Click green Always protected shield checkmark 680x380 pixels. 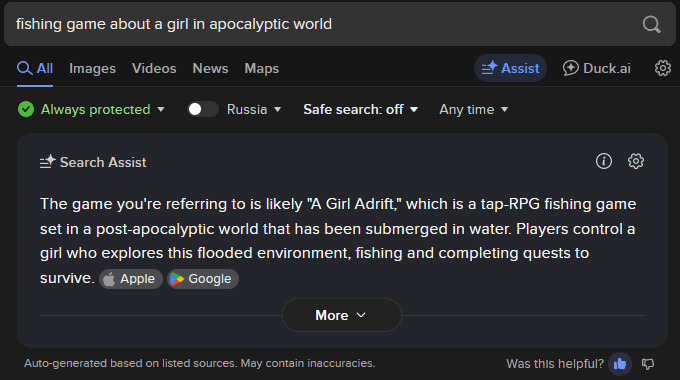click(x=26, y=109)
